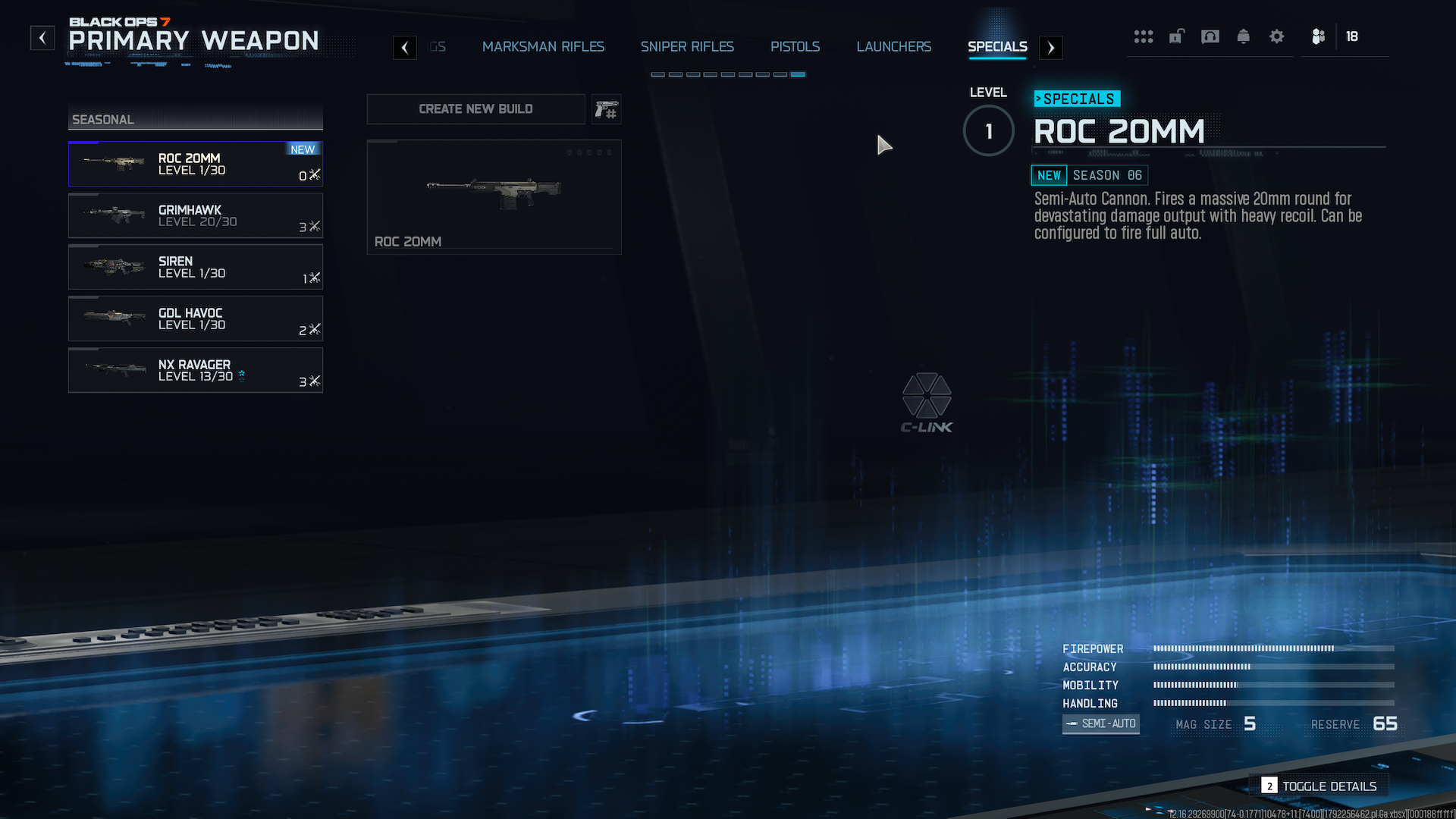The height and width of the screenshot is (819, 1456).
Task: Open the voice chat headset icon
Action: [x=1210, y=36]
